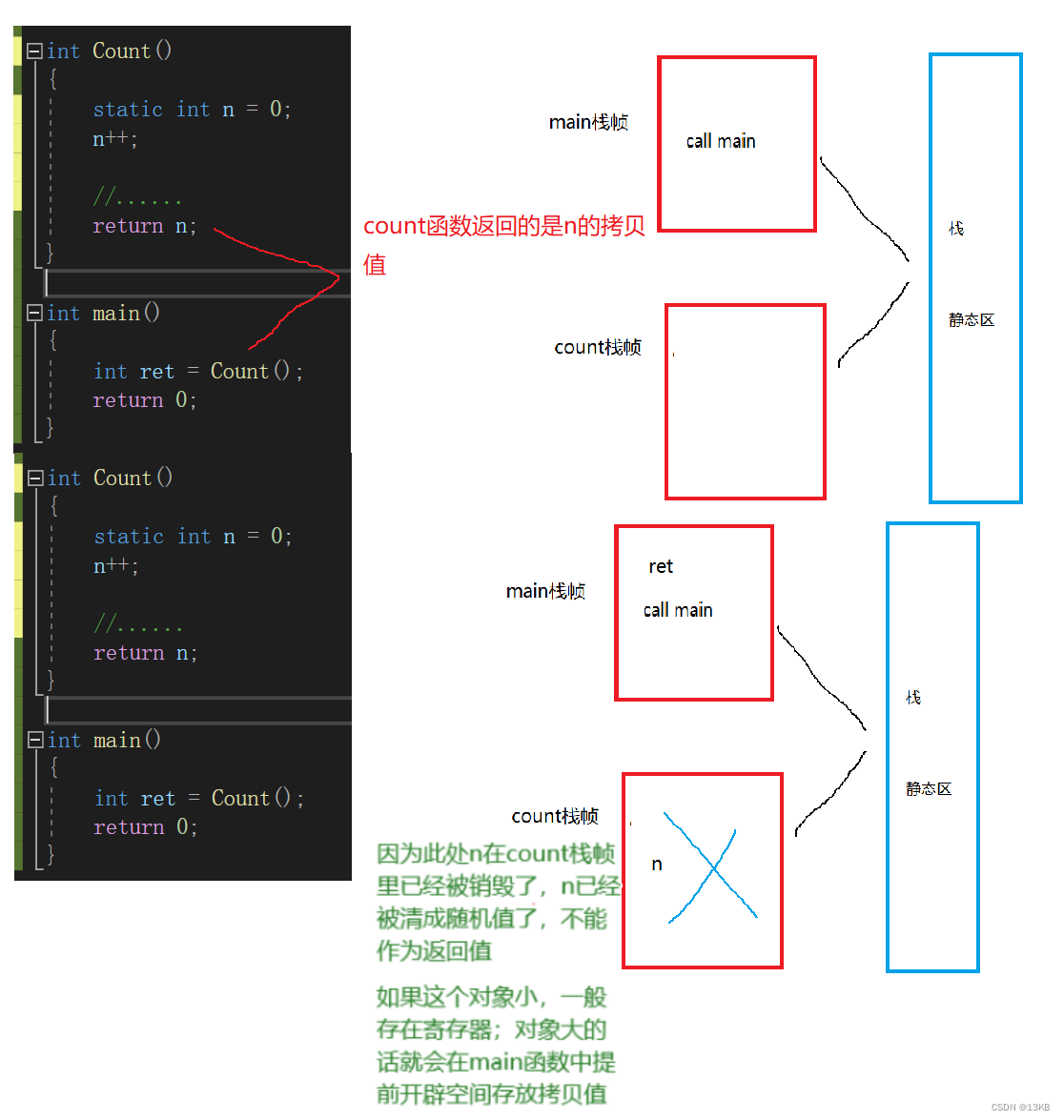Click 'static int n = 0;' in lower snippet
Image resolution: width=1064 pixels, height=1120 pixels.
193,537
